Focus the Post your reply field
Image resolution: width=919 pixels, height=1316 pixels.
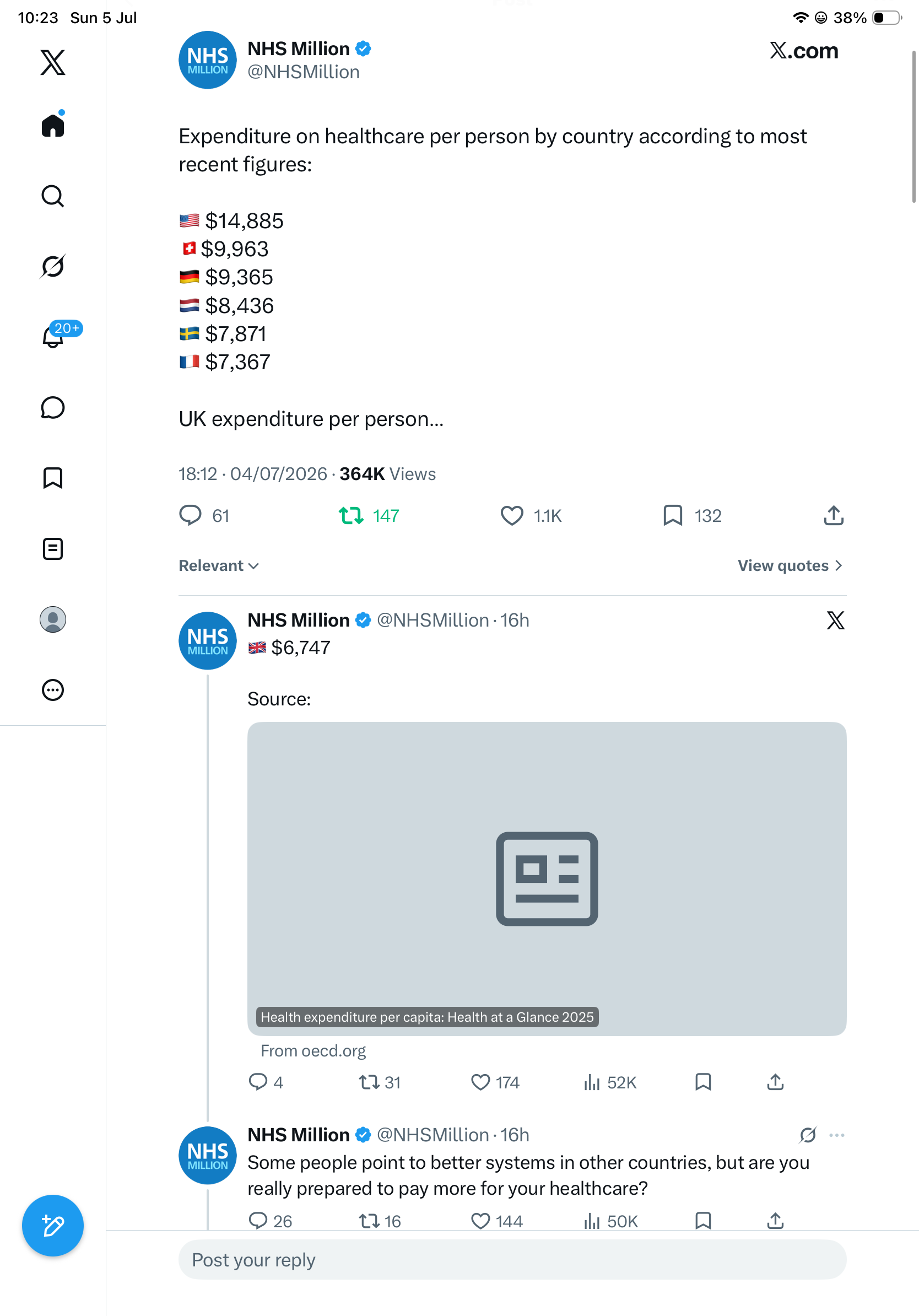coord(512,1260)
